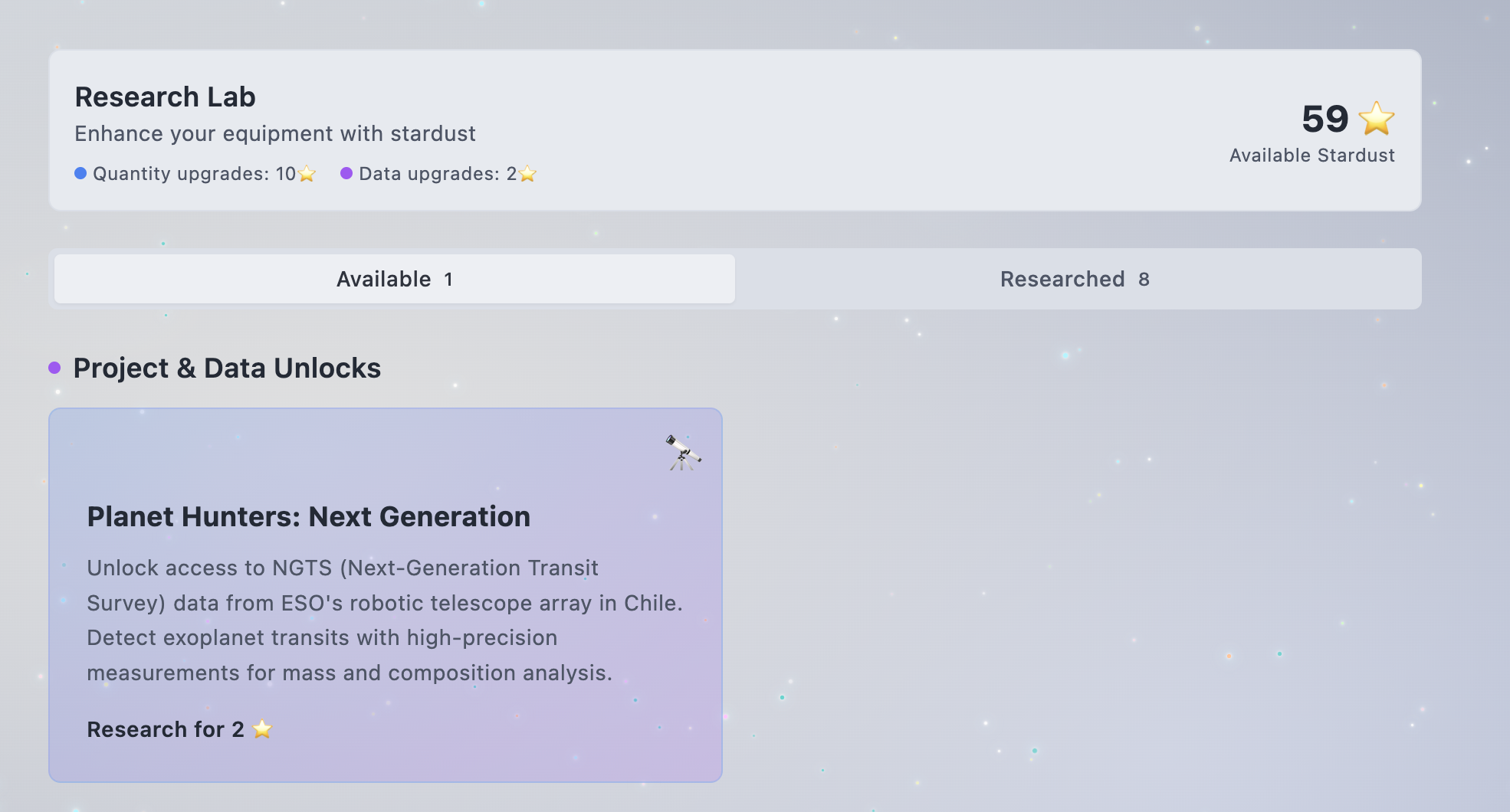
Task: Click the purple dot before Data upgrades
Action: click(x=346, y=173)
